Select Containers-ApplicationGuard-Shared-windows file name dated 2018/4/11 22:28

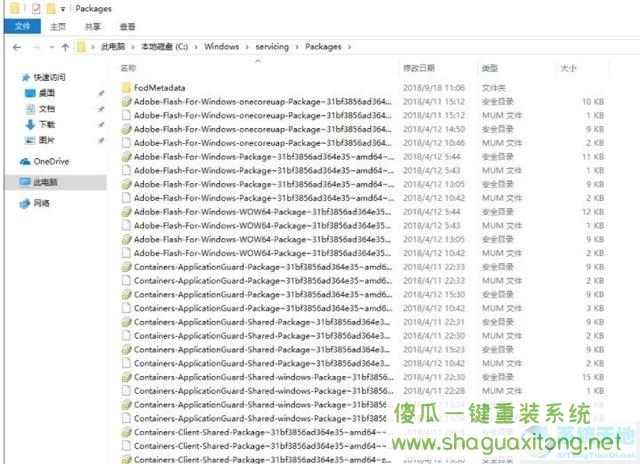point(264,391)
